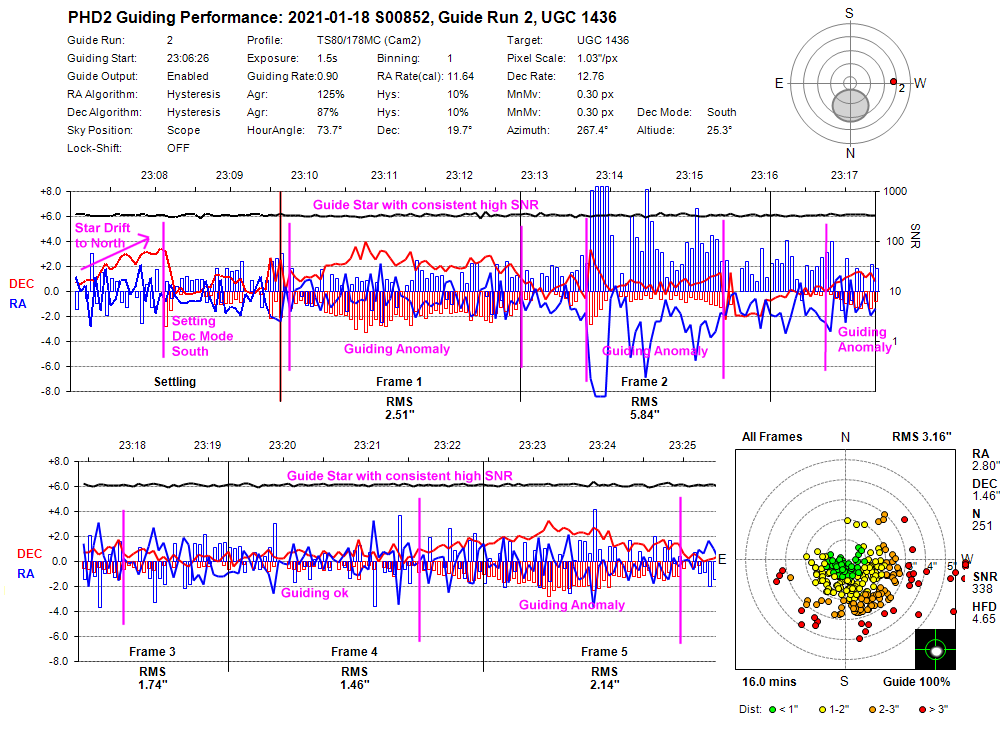The height and width of the screenshot is (729, 1000).
Task: Select the profile value 'TS80/178MC (Cam2)'
Action: pyautogui.click(x=369, y=40)
